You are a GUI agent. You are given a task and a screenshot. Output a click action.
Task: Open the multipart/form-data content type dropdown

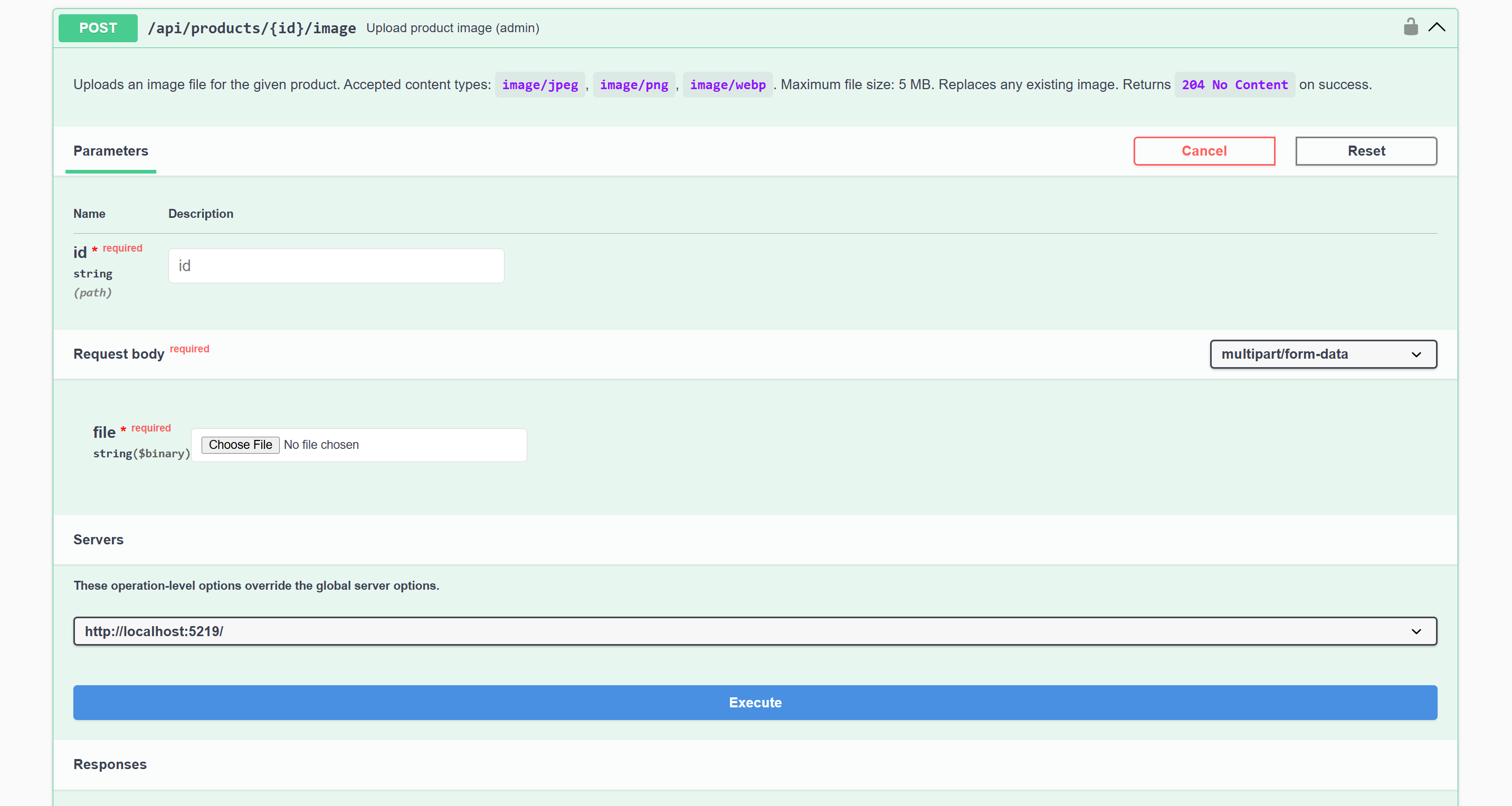pos(1323,354)
